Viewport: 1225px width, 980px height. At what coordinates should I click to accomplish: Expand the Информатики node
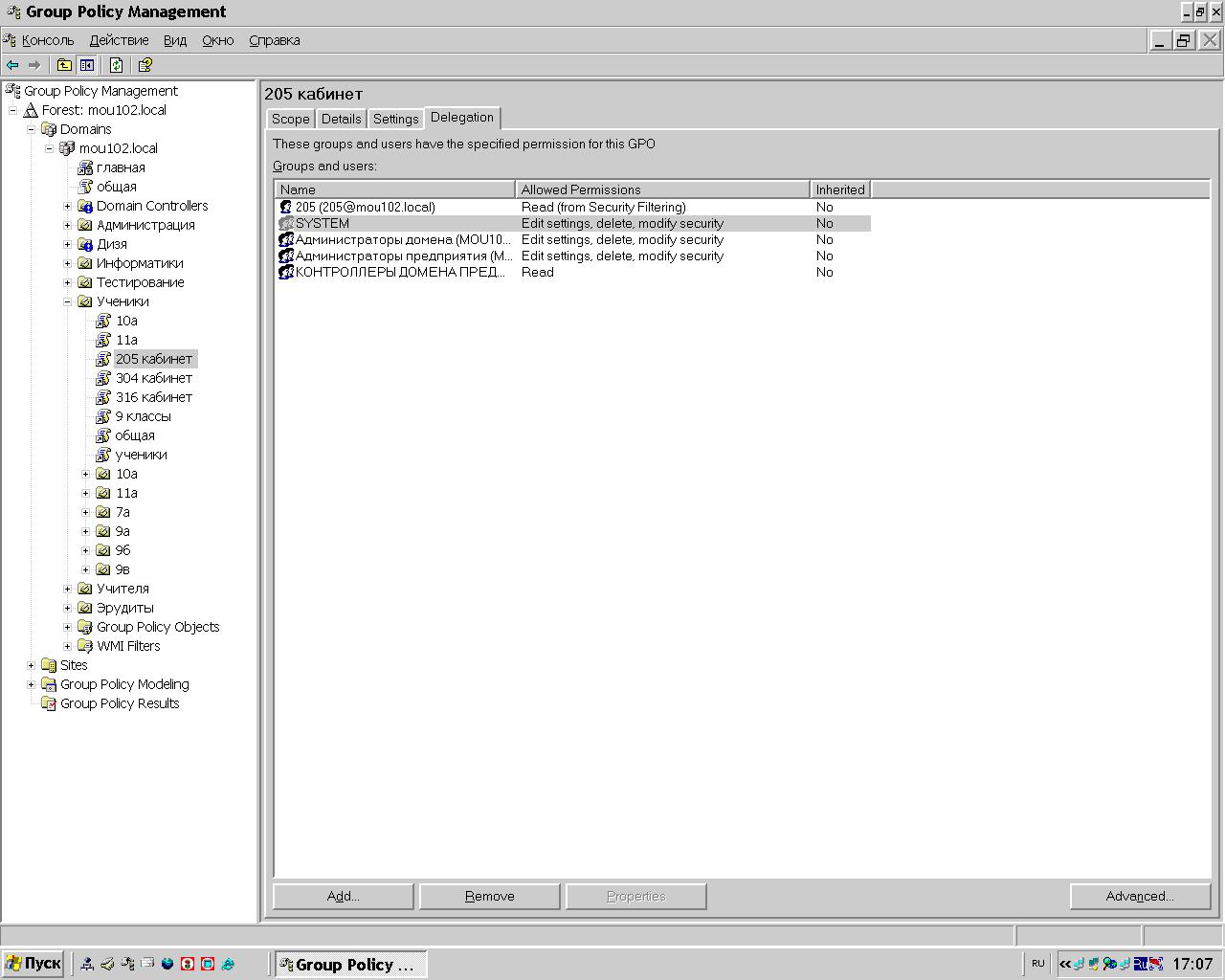[68, 263]
